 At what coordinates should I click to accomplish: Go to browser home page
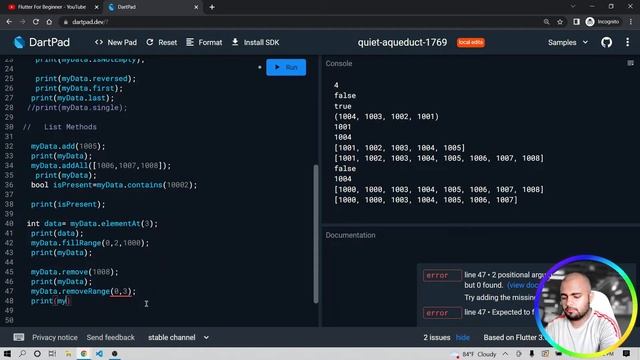coord(49,22)
